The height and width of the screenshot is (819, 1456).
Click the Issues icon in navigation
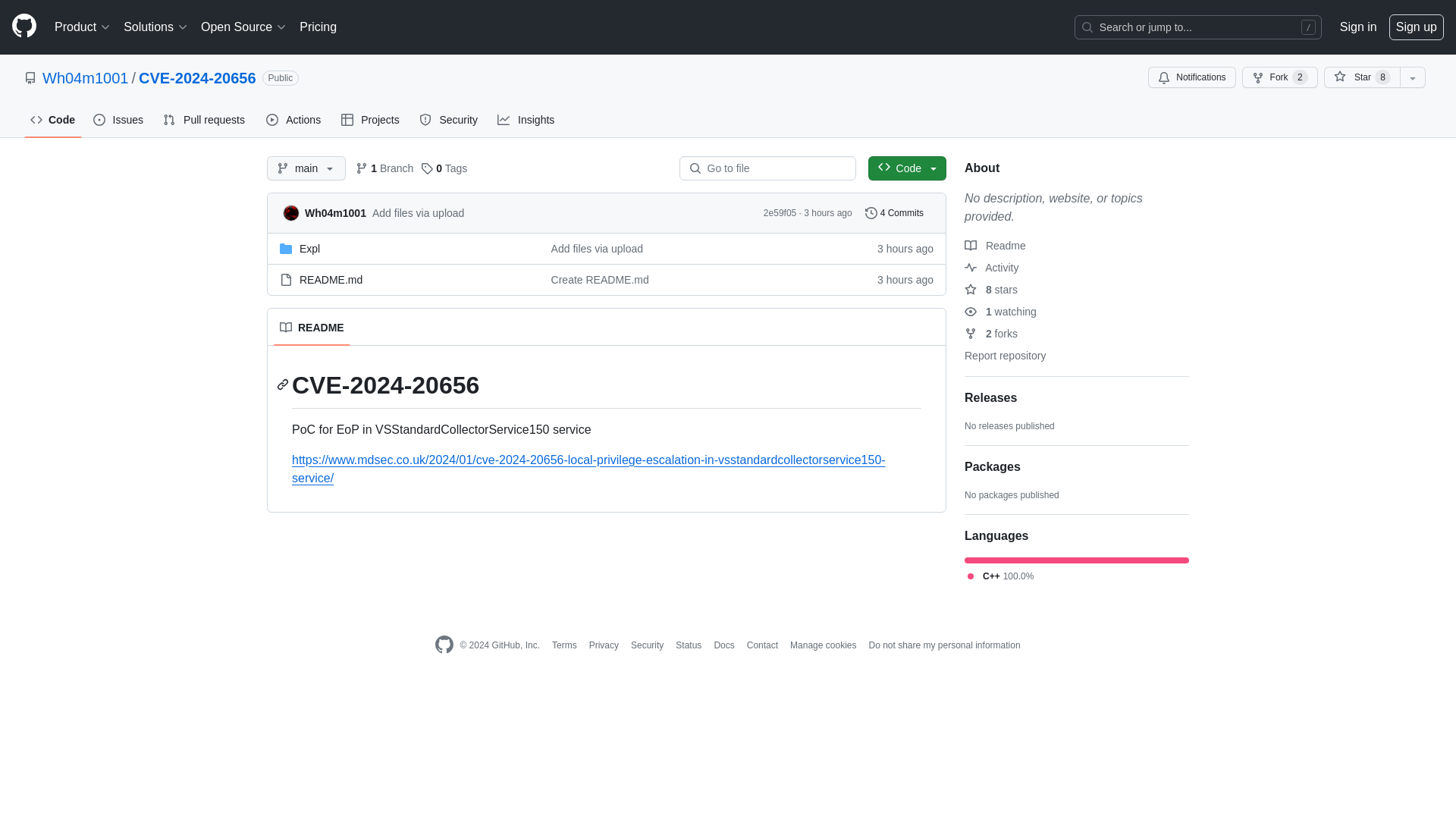click(99, 120)
